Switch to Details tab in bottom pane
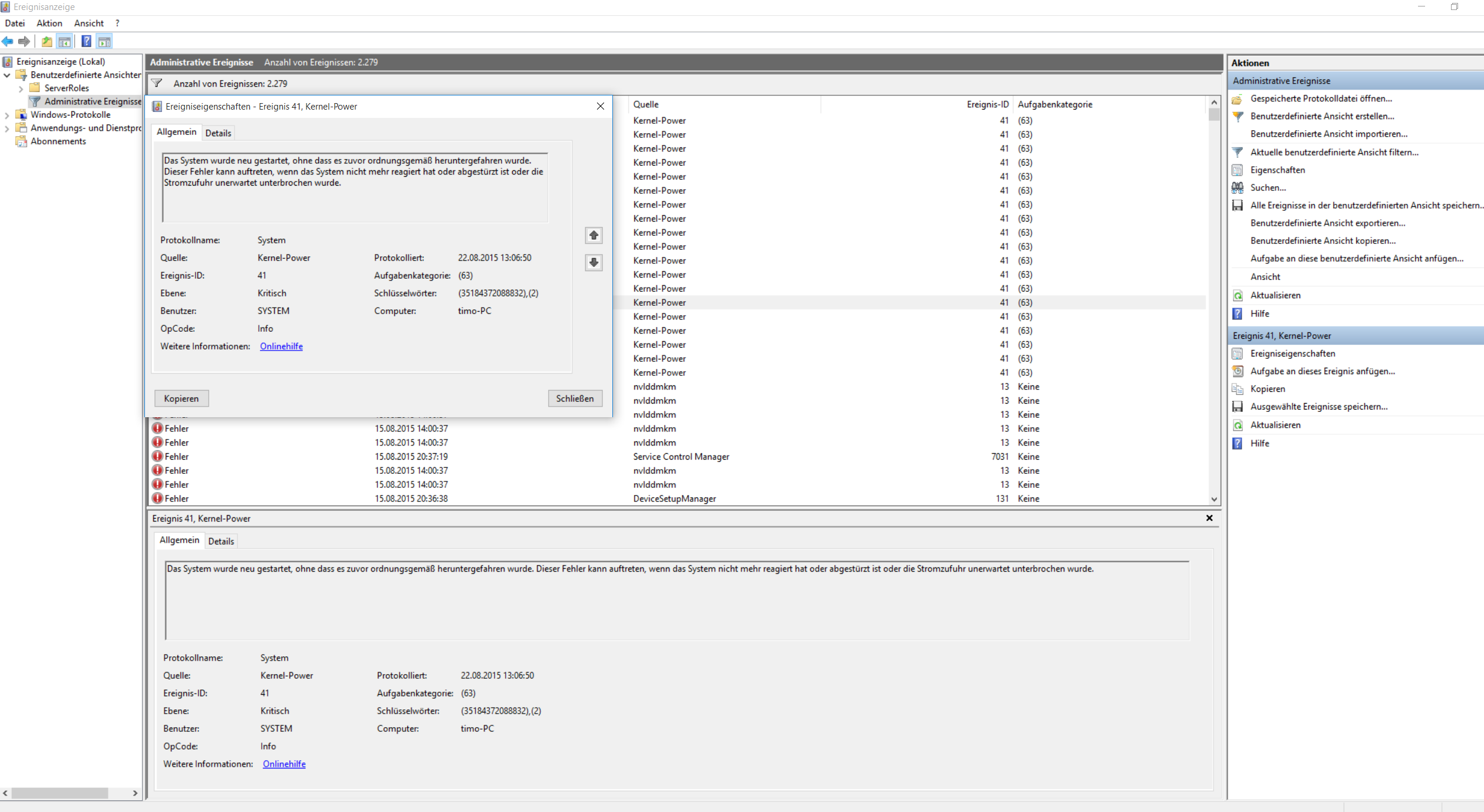Image resolution: width=1484 pixels, height=812 pixels. [x=221, y=541]
